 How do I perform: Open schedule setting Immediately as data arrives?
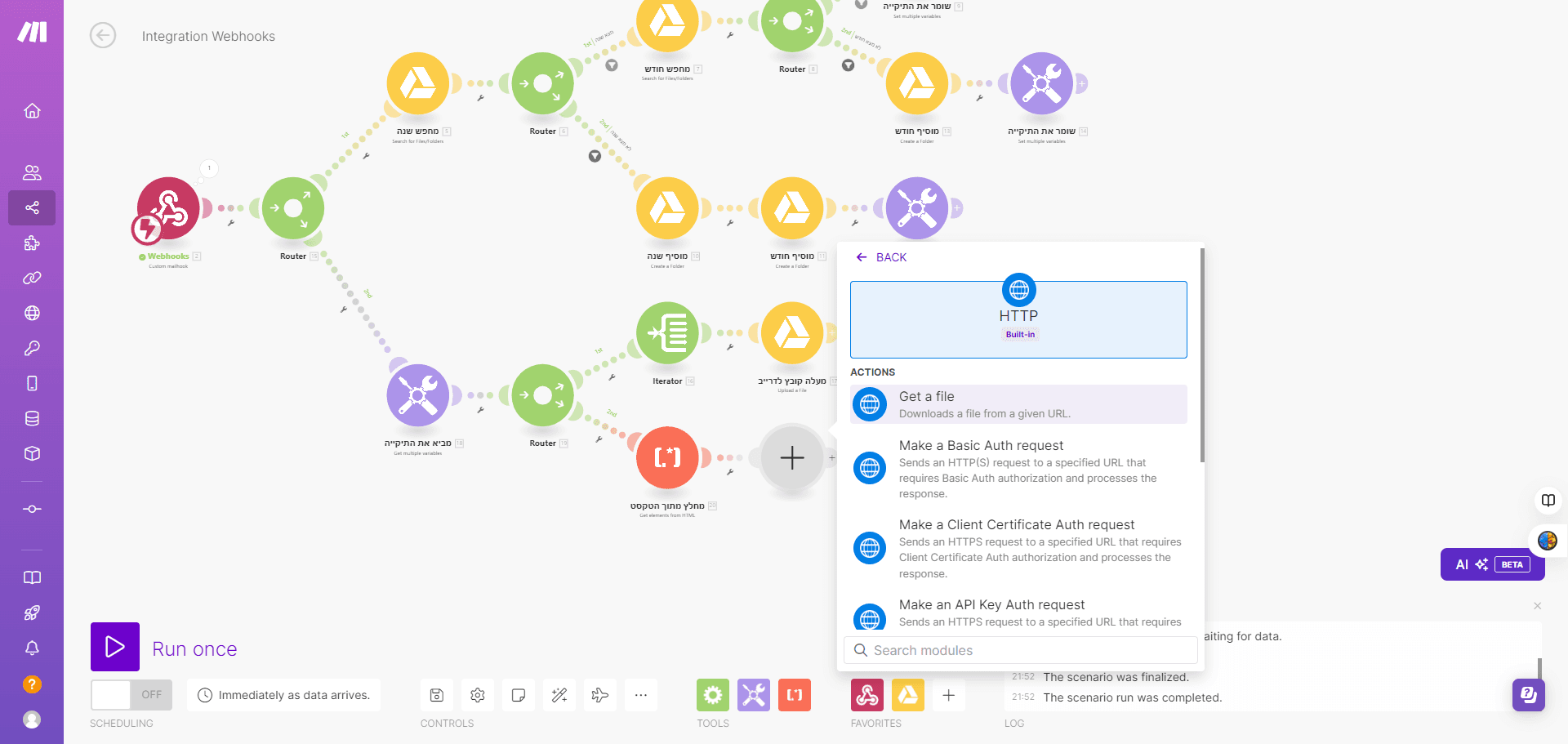[x=284, y=695]
